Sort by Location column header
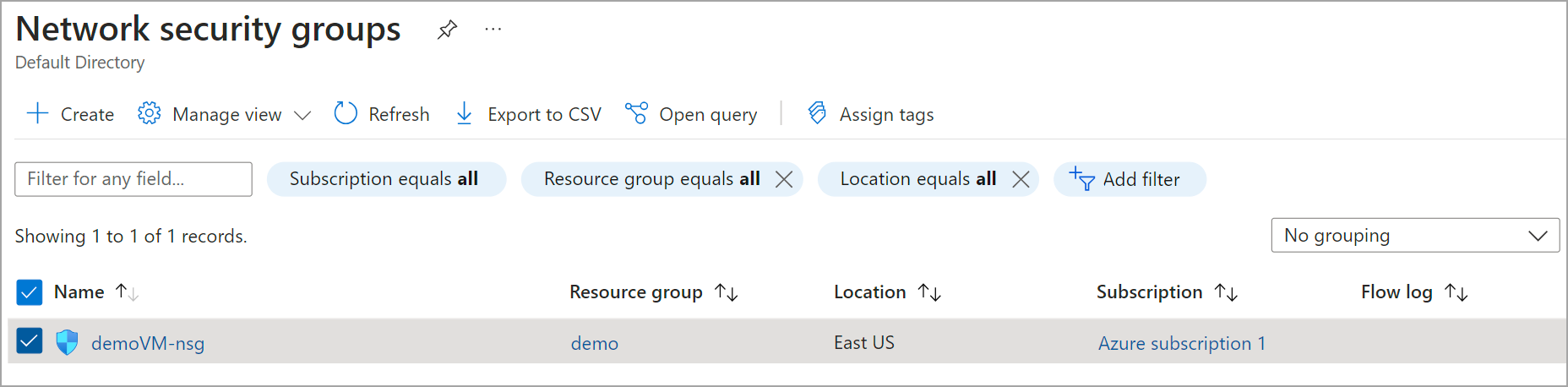 (869, 292)
